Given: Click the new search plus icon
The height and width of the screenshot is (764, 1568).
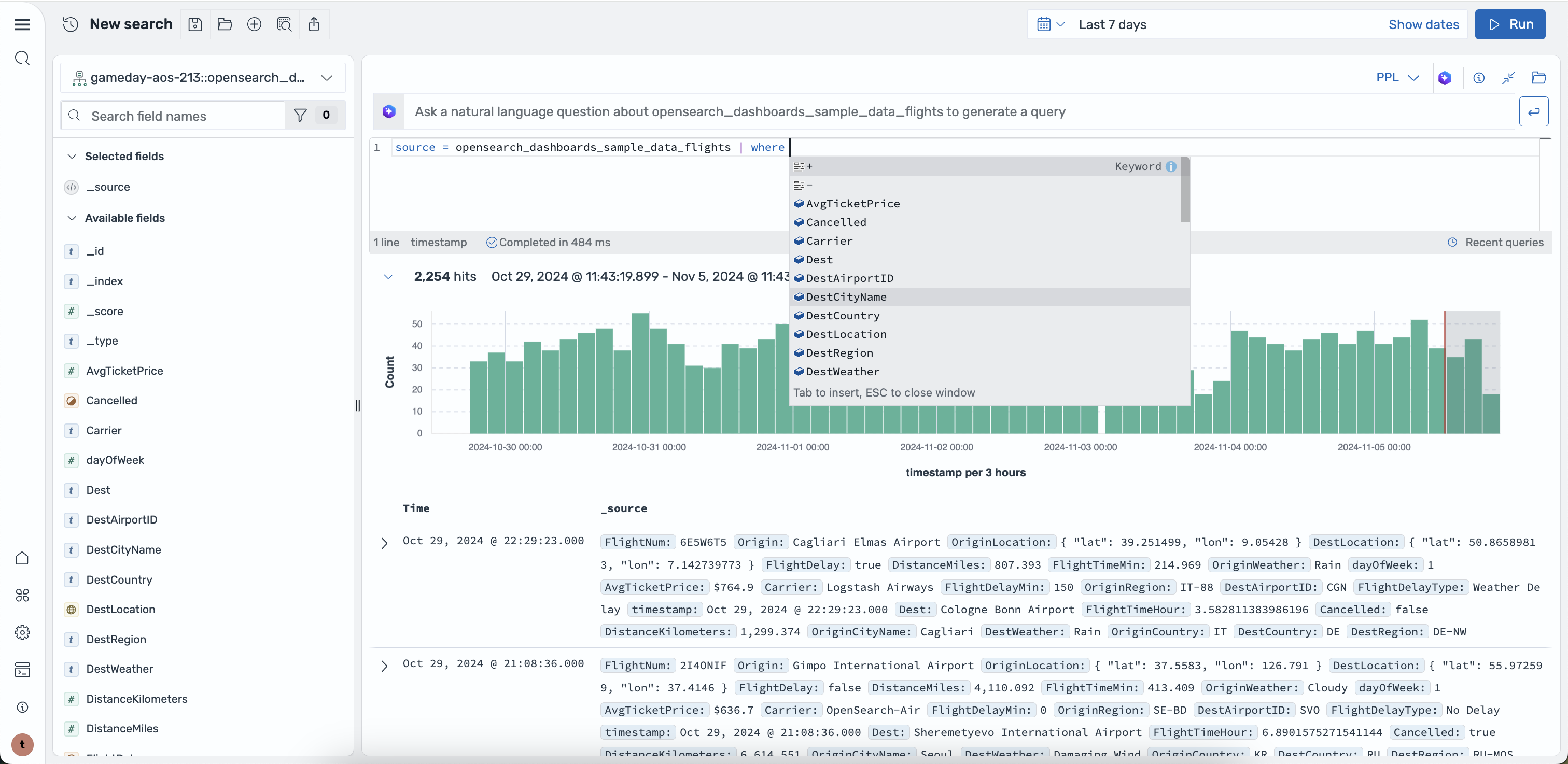Looking at the screenshot, I should 255,24.
